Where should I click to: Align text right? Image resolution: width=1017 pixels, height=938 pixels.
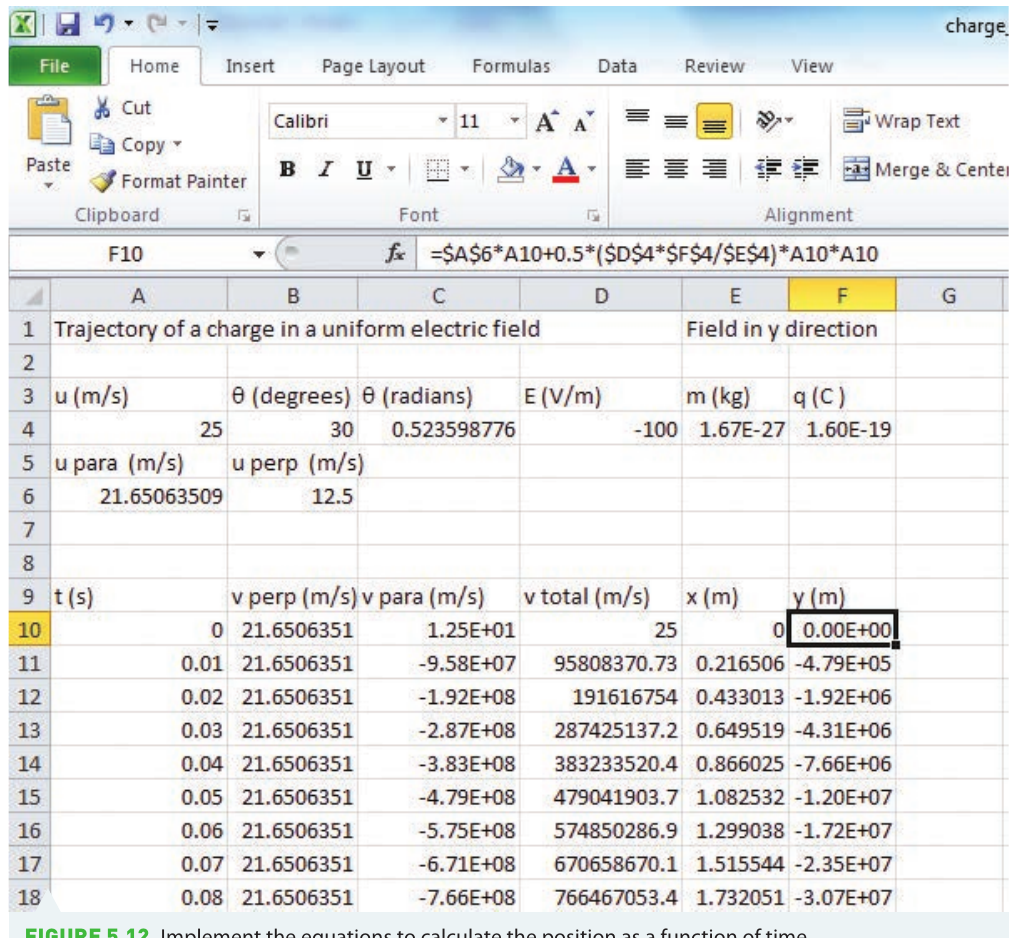(x=714, y=169)
